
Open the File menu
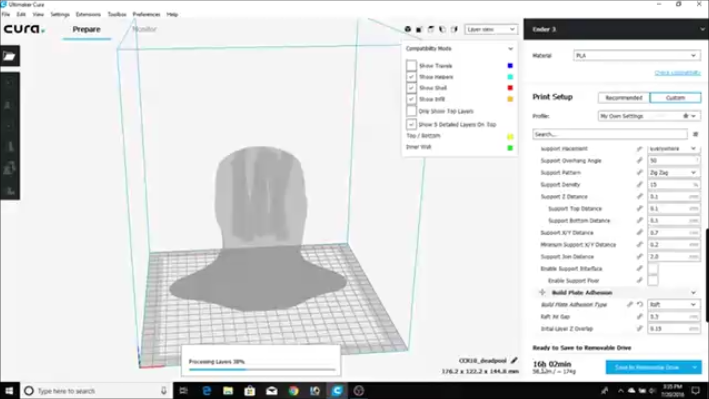pyautogui.click(x=6, y=14)
